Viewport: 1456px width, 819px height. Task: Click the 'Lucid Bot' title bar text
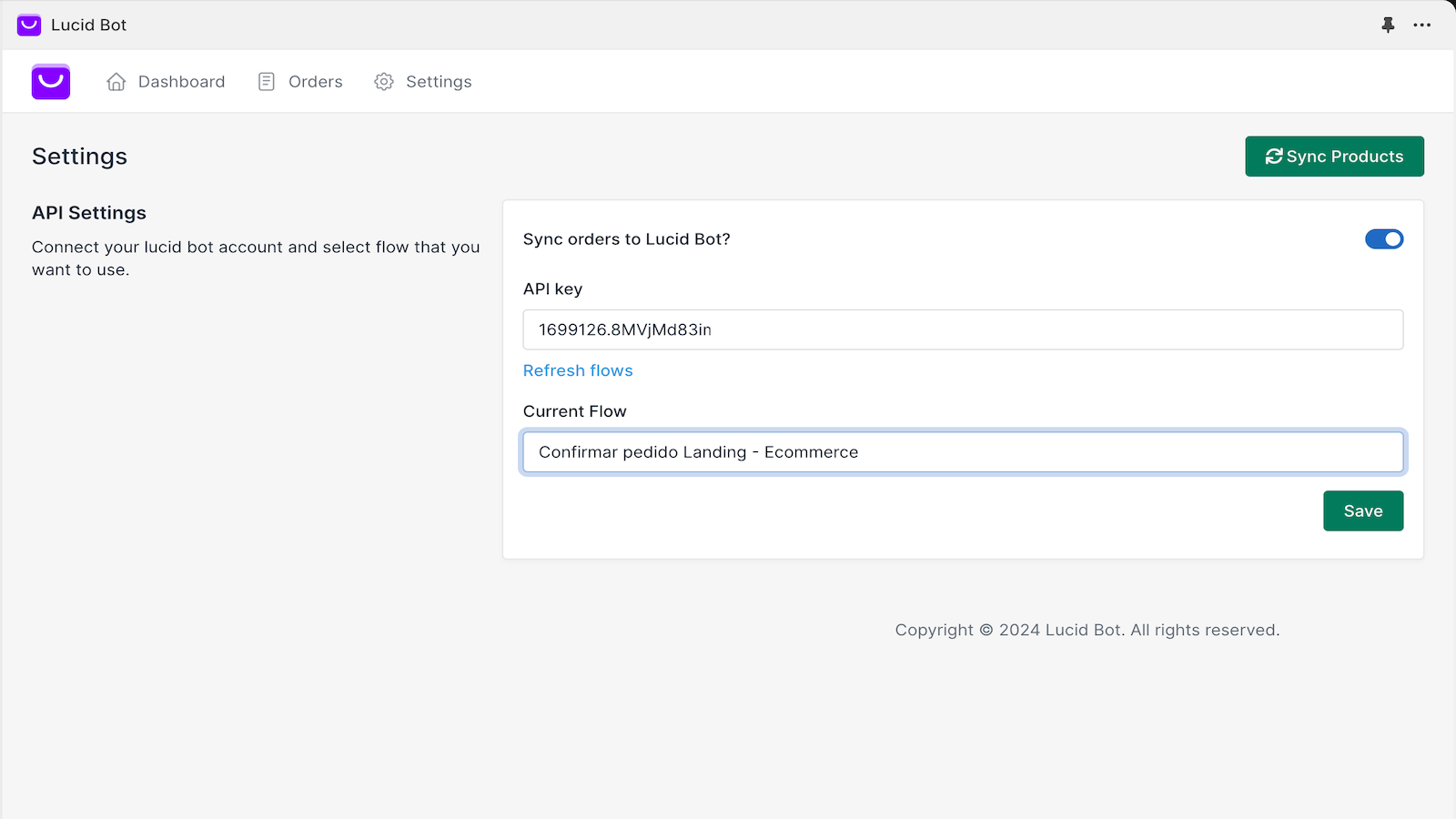point(88,25)
